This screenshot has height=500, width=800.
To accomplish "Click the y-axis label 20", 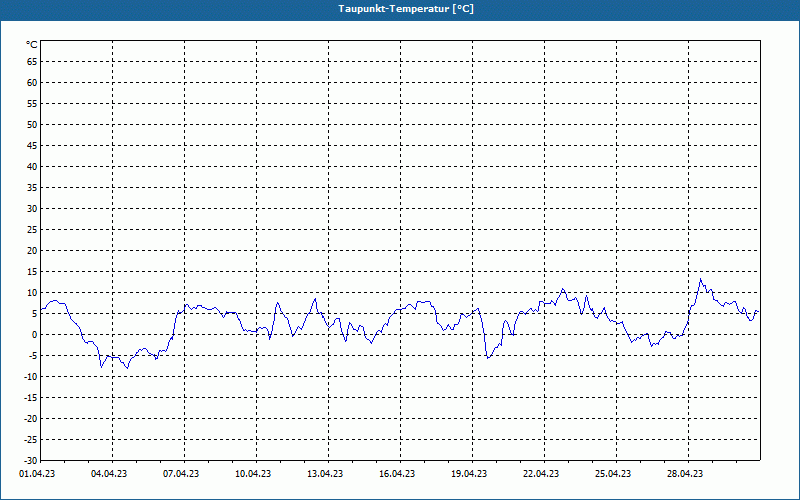I will click(32, 251).
